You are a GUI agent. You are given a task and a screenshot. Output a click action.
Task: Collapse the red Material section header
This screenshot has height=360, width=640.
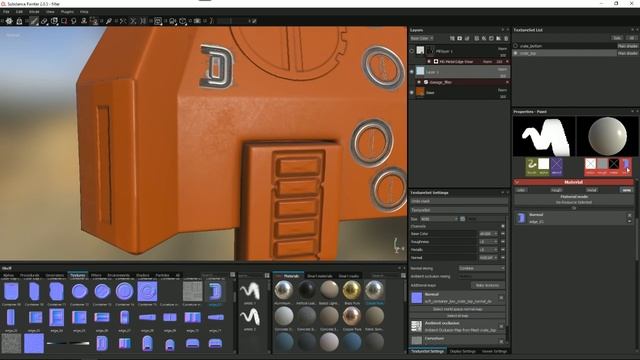(573, 182)
